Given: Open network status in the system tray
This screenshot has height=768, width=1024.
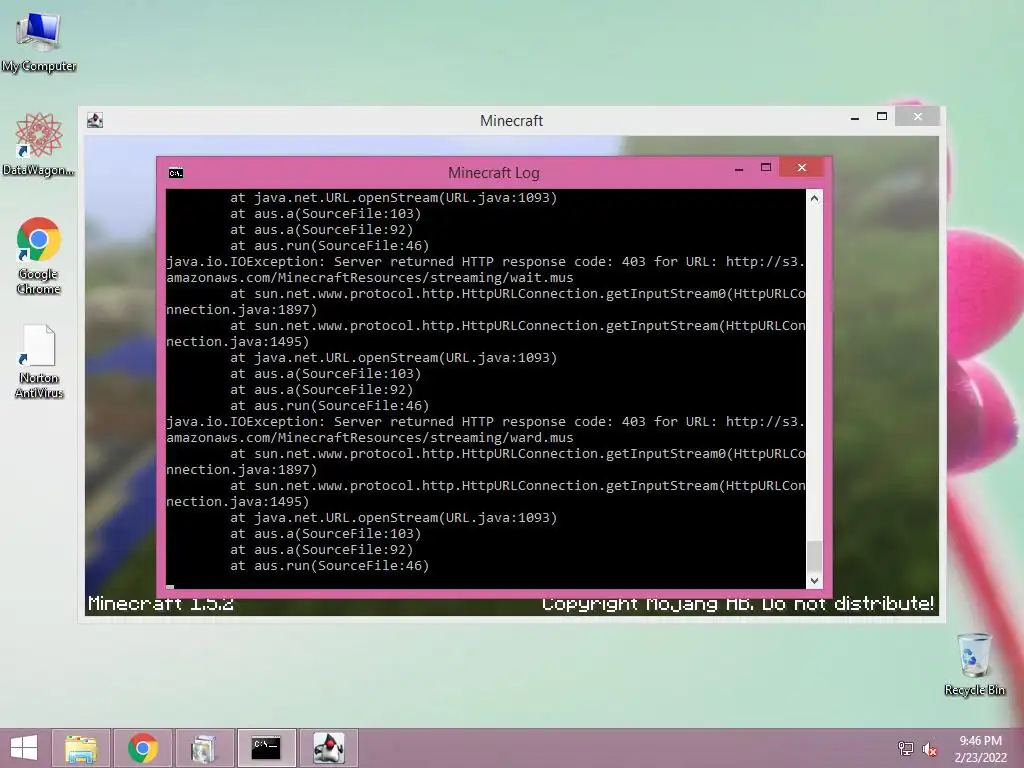Looking at the screenshot, I should tap(905, 749).
